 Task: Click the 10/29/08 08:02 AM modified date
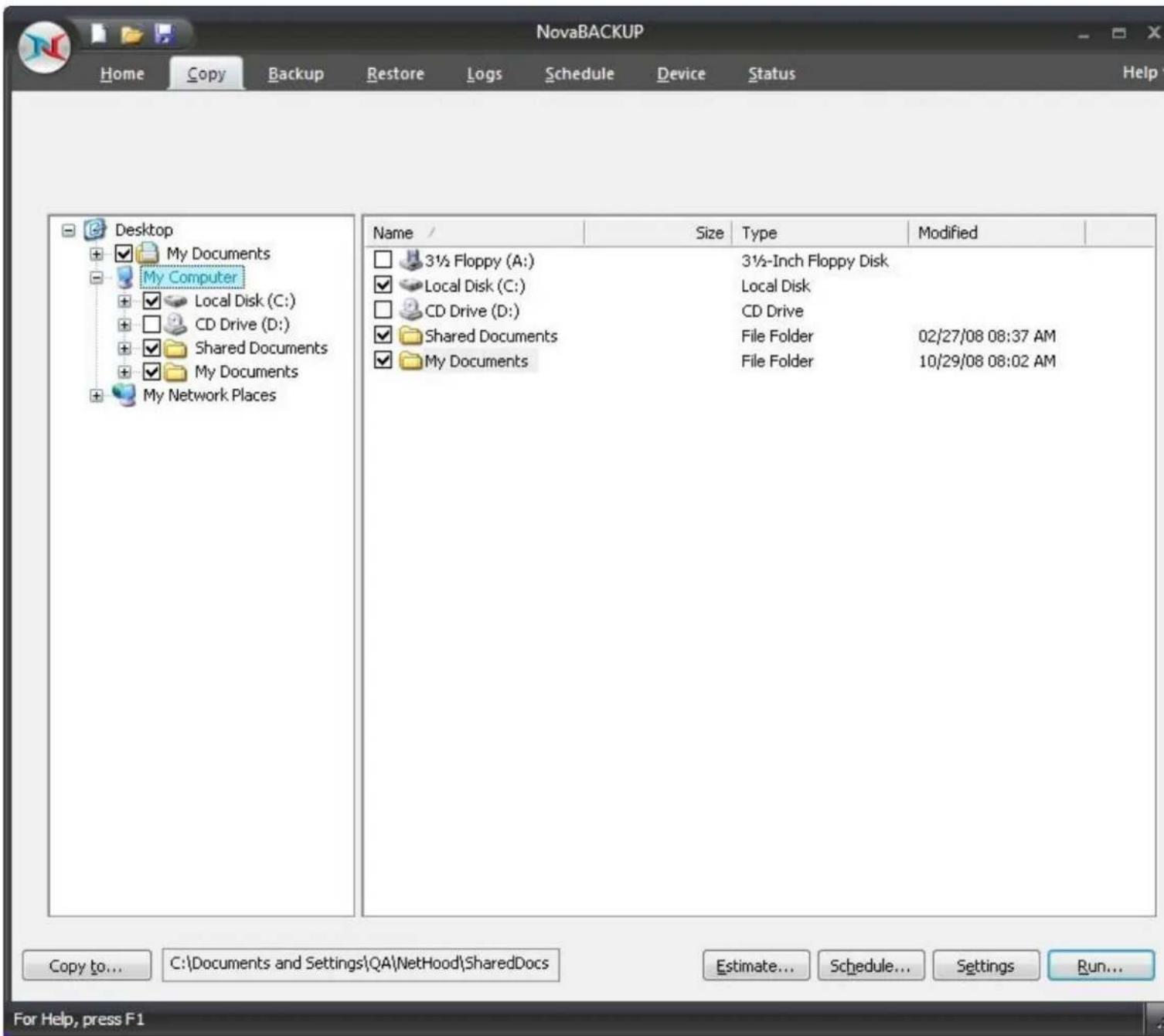pos(987,360)
